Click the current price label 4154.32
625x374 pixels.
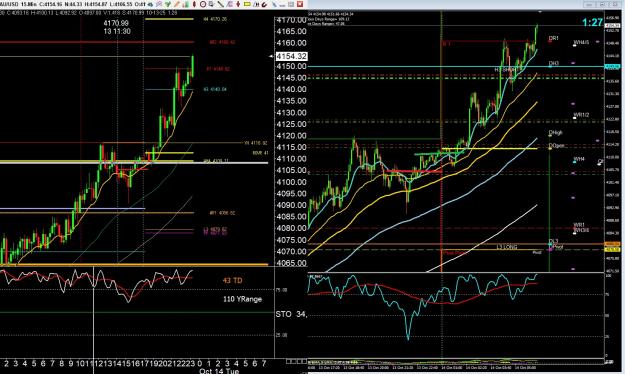[291, 56]
